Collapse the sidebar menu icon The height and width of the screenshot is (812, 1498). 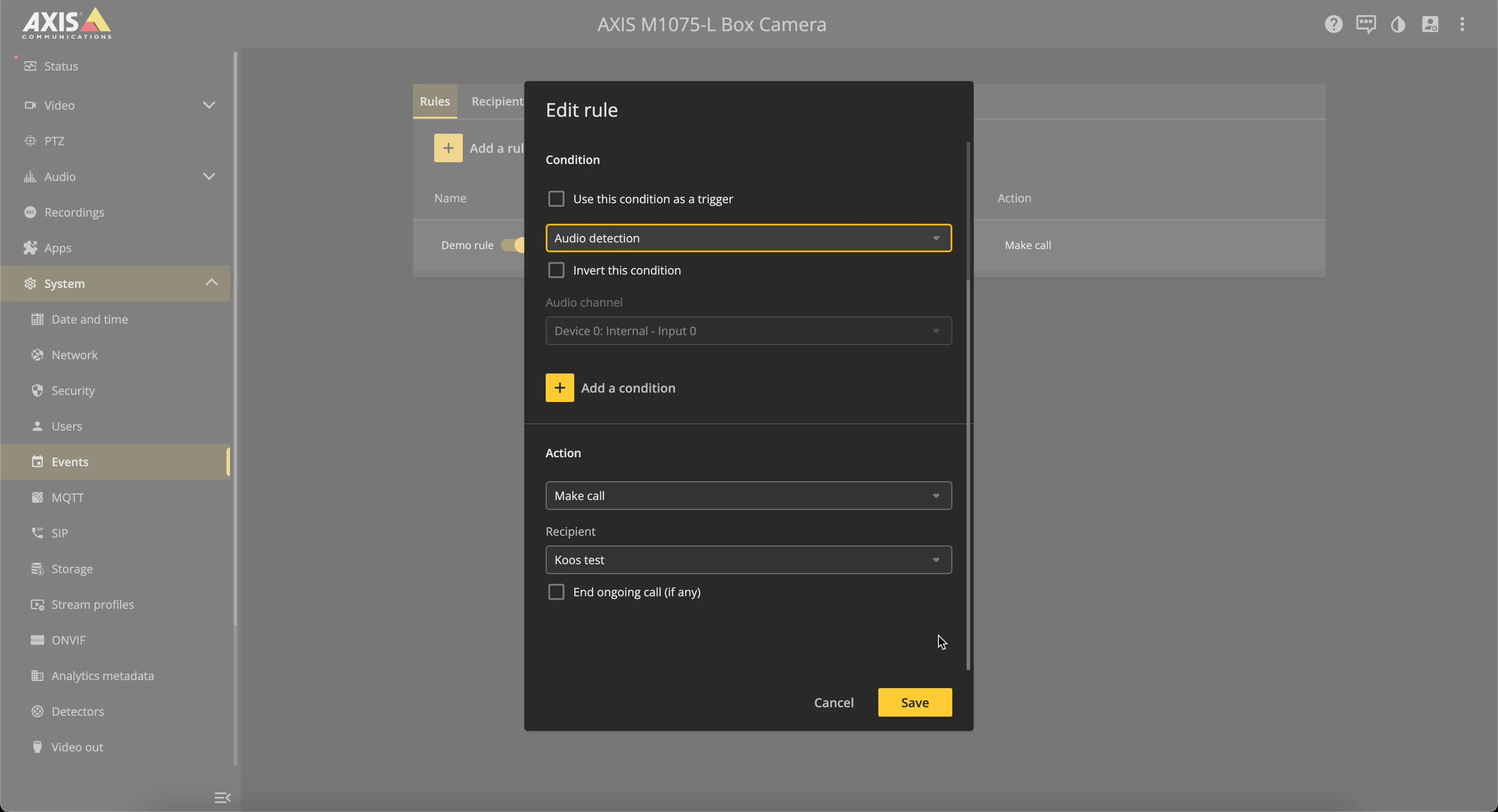click(222, 797)
